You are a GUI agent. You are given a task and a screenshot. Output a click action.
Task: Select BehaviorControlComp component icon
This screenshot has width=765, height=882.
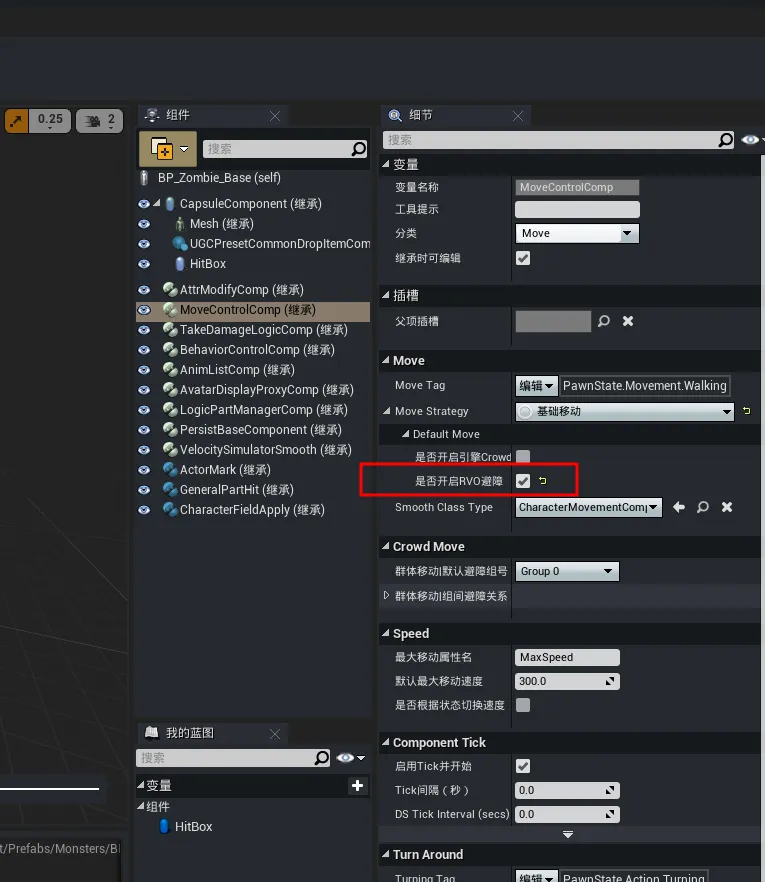pos(170,349)
